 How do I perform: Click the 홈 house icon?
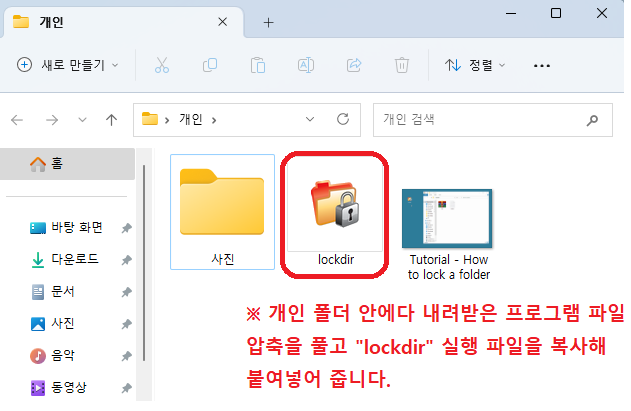pos(38,164)
